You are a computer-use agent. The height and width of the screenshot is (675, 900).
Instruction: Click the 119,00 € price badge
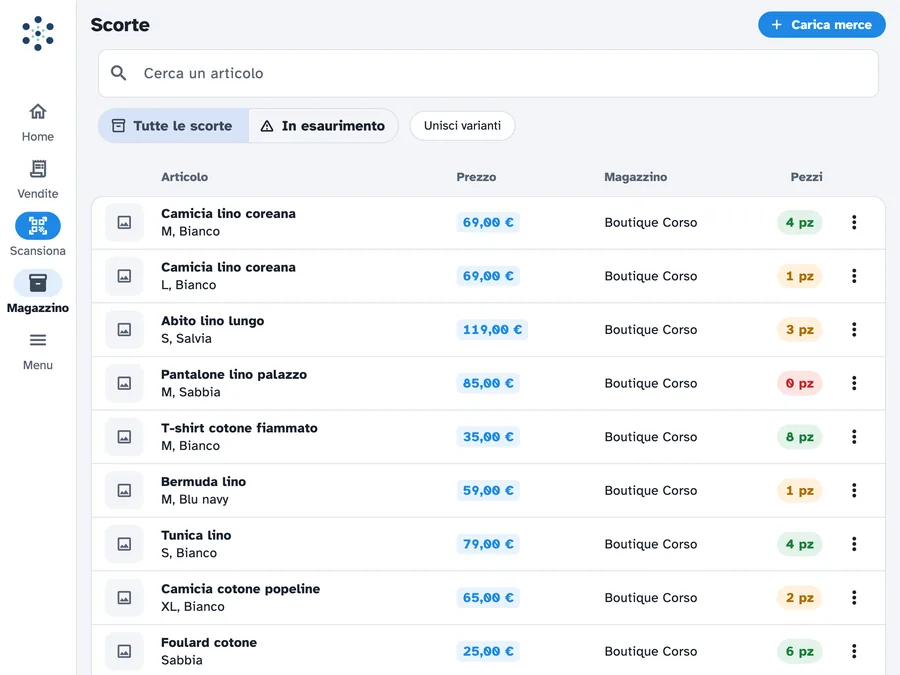[492, 329]
